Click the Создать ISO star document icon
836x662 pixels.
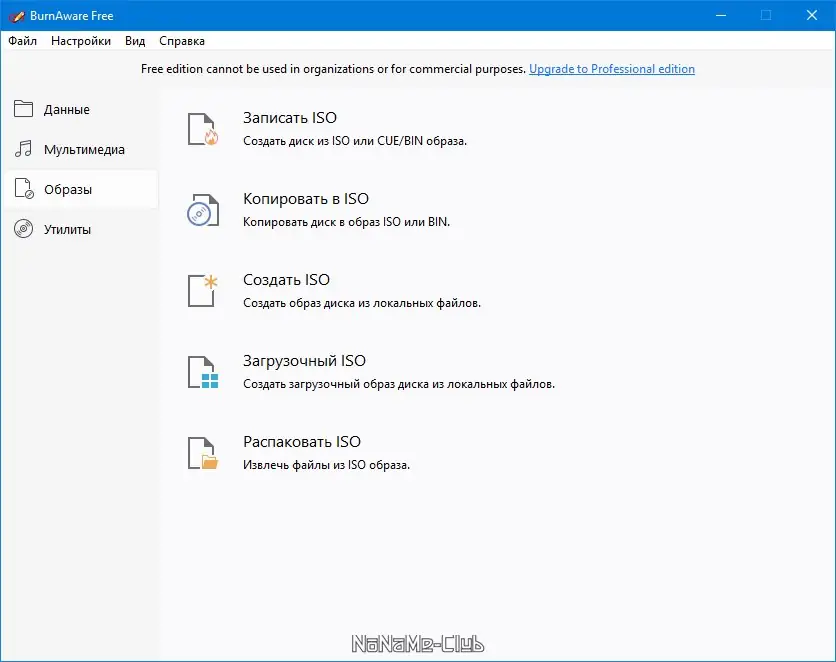click(x=203, y=290)
